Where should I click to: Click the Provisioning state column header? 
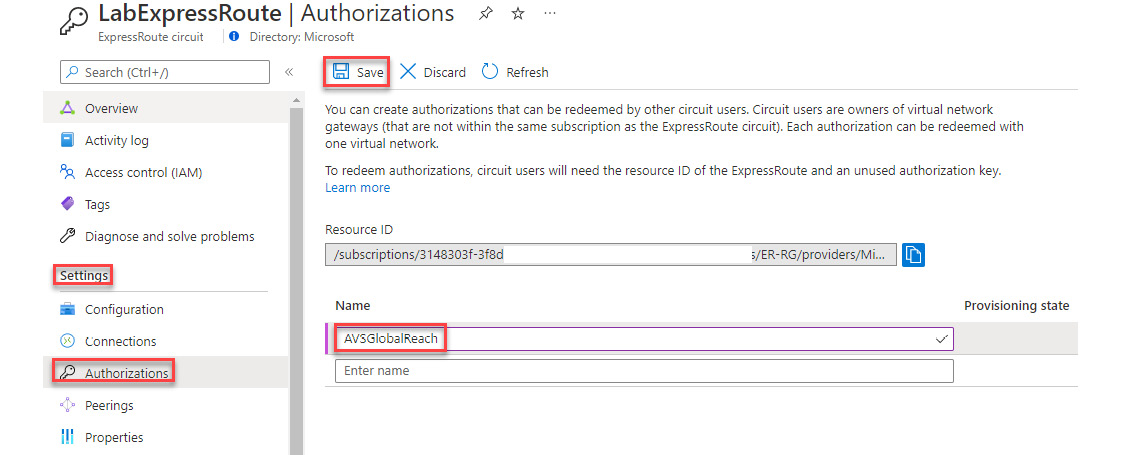[x=1017, y=305]
